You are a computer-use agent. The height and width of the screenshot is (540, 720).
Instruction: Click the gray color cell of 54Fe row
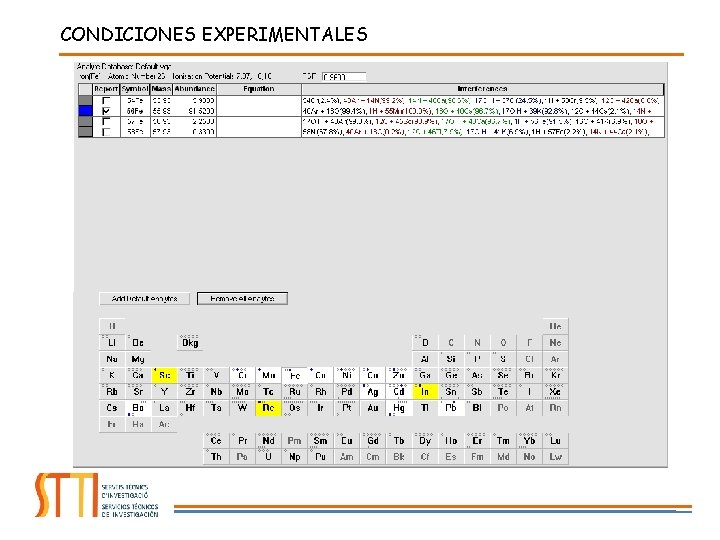(x=85, y=101)
